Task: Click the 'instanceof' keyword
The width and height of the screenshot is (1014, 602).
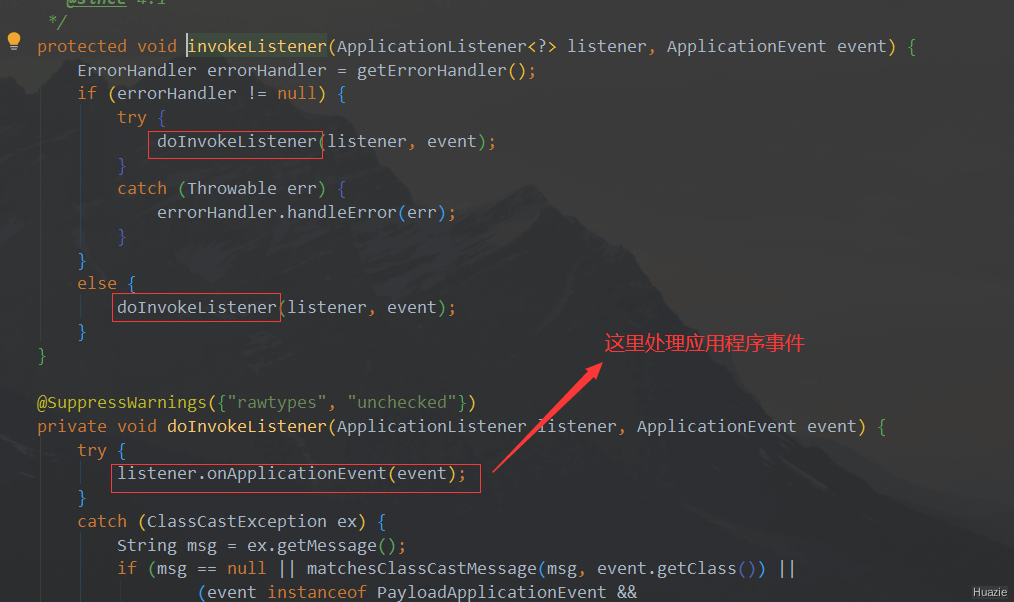Action: coord(317,592)
